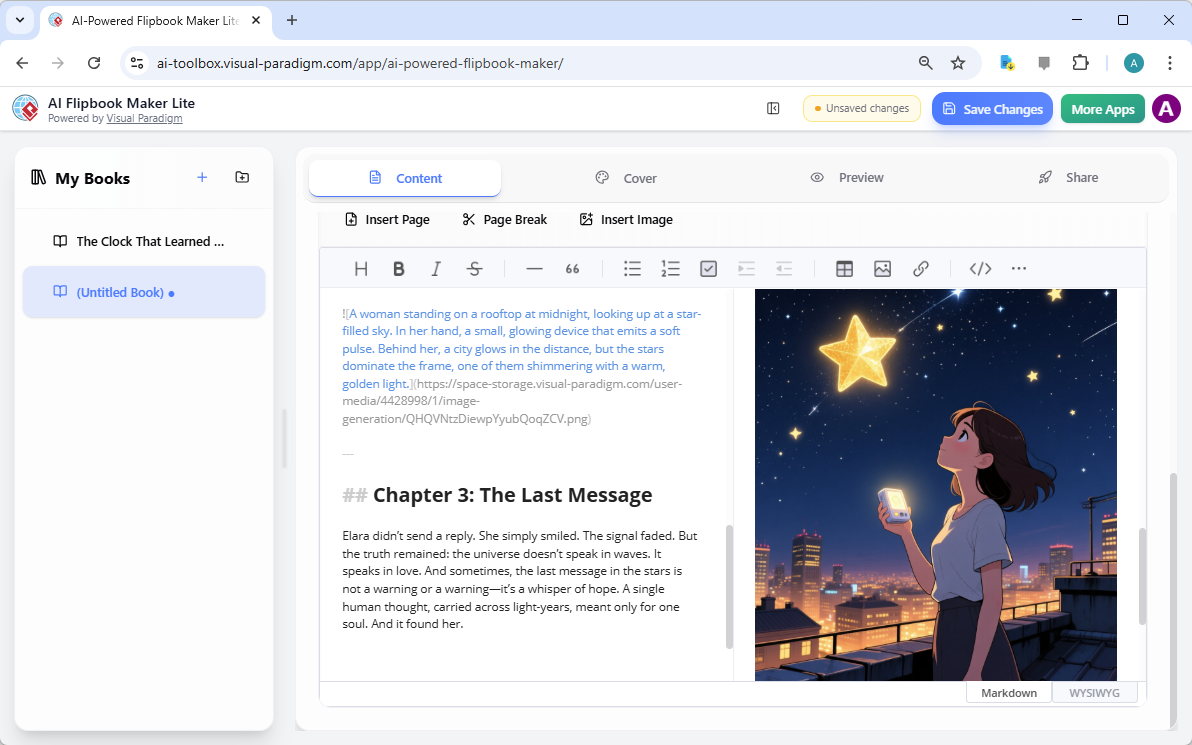Click the numbered list icon
The width and height of the screenshot is (1192, 745).
670,268
